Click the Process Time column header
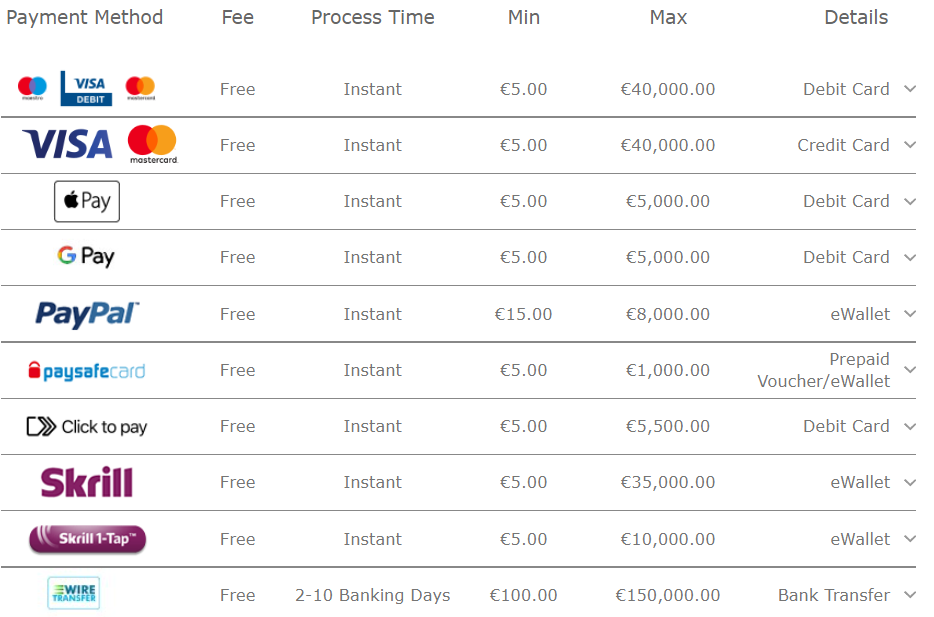The image size is (934, 617). [x=373, y=17]
